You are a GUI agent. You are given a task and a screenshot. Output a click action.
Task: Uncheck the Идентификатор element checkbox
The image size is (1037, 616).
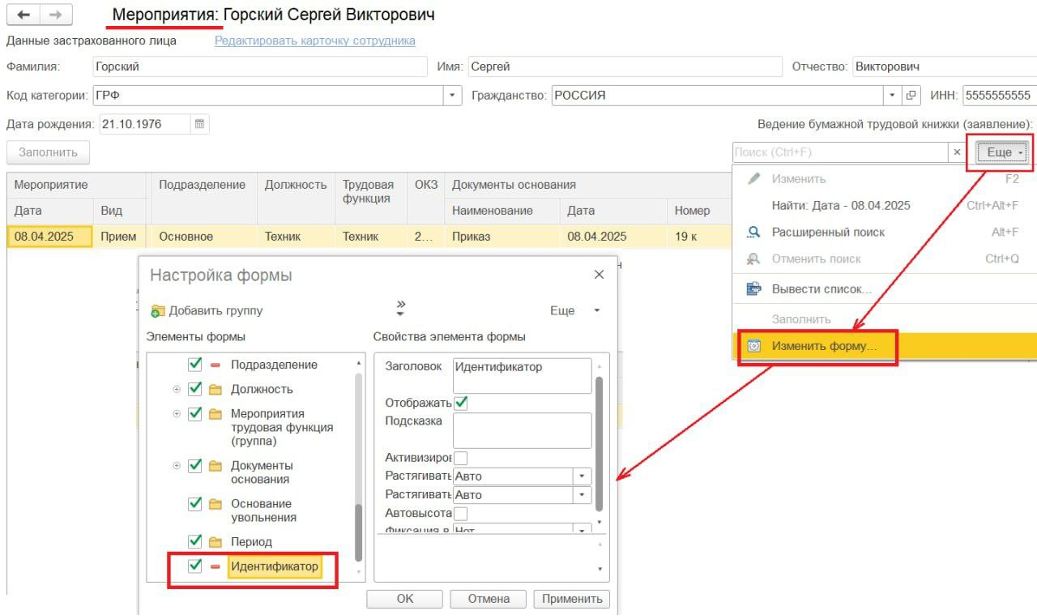[x=196, y=567]
